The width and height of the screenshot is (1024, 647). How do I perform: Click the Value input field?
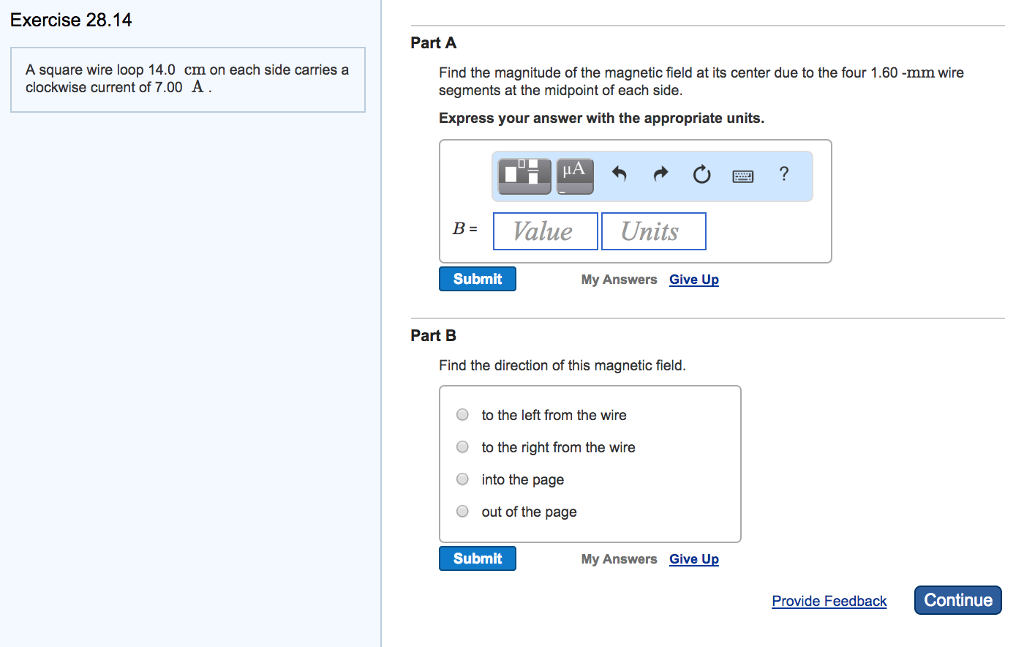[x=545, y=231]
